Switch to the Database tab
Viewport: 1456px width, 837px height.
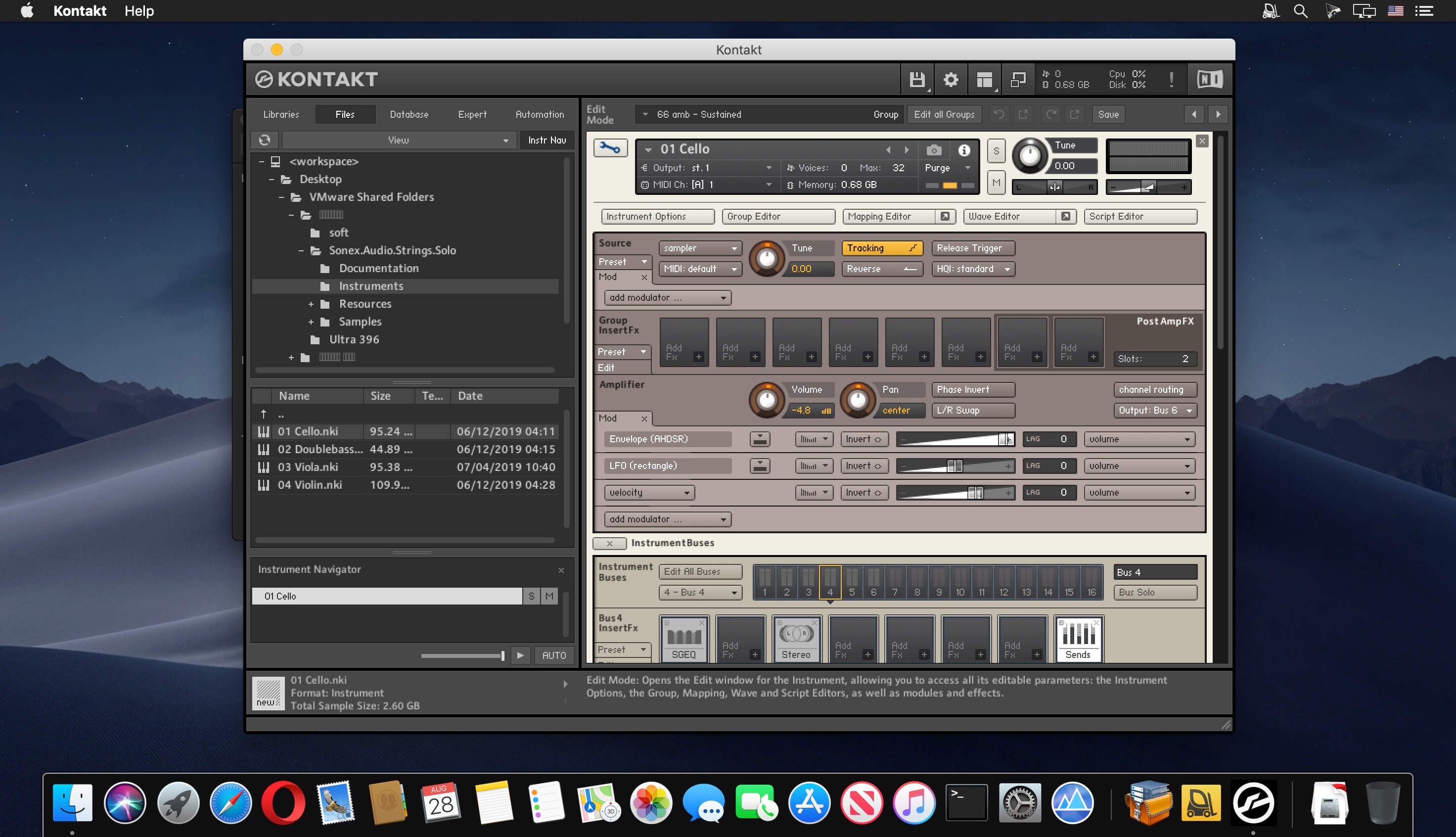[409, 114]
